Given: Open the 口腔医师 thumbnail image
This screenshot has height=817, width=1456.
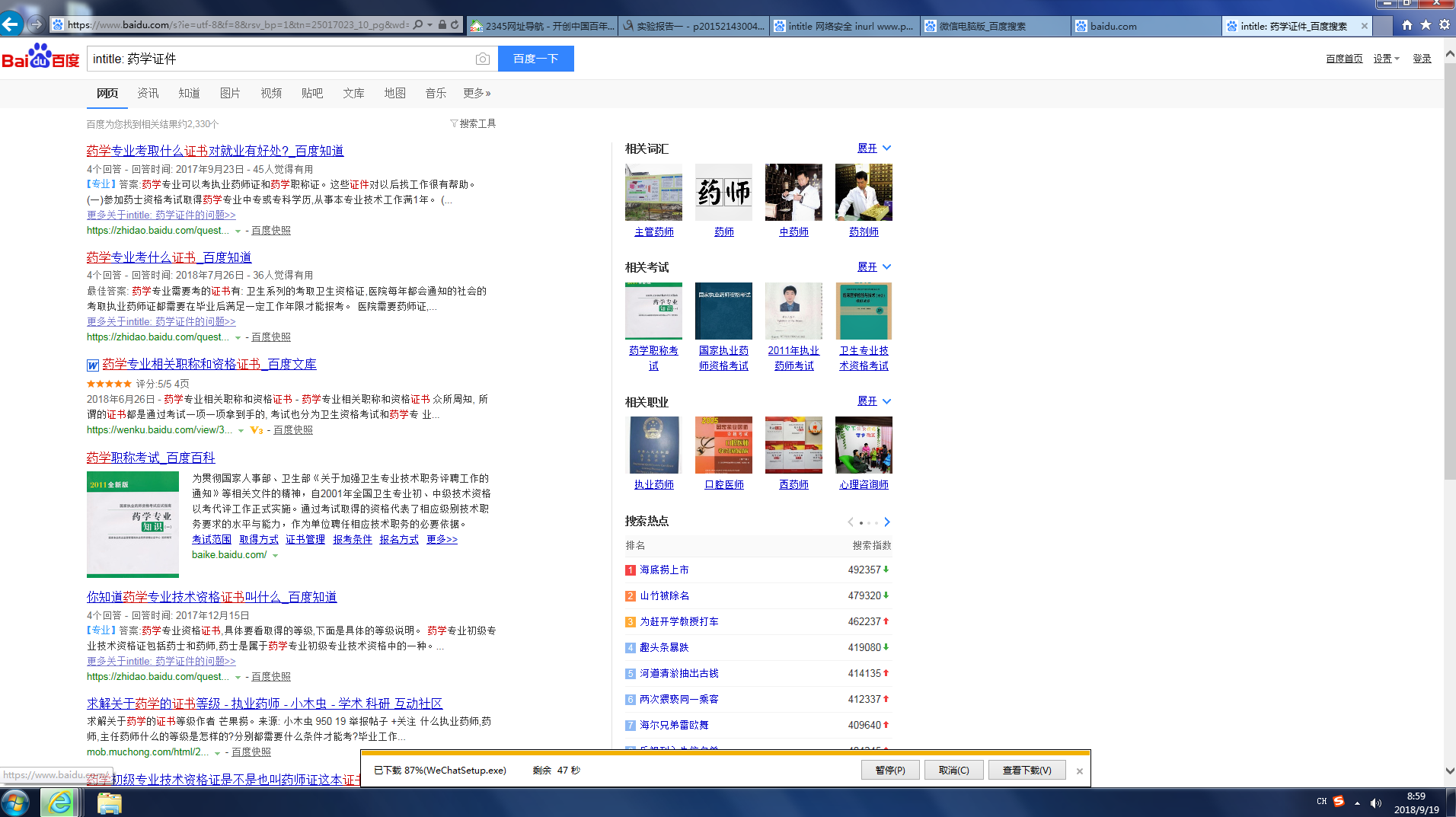Looking at the screenshot, I should pyautogui.click(x=723, y=445).
